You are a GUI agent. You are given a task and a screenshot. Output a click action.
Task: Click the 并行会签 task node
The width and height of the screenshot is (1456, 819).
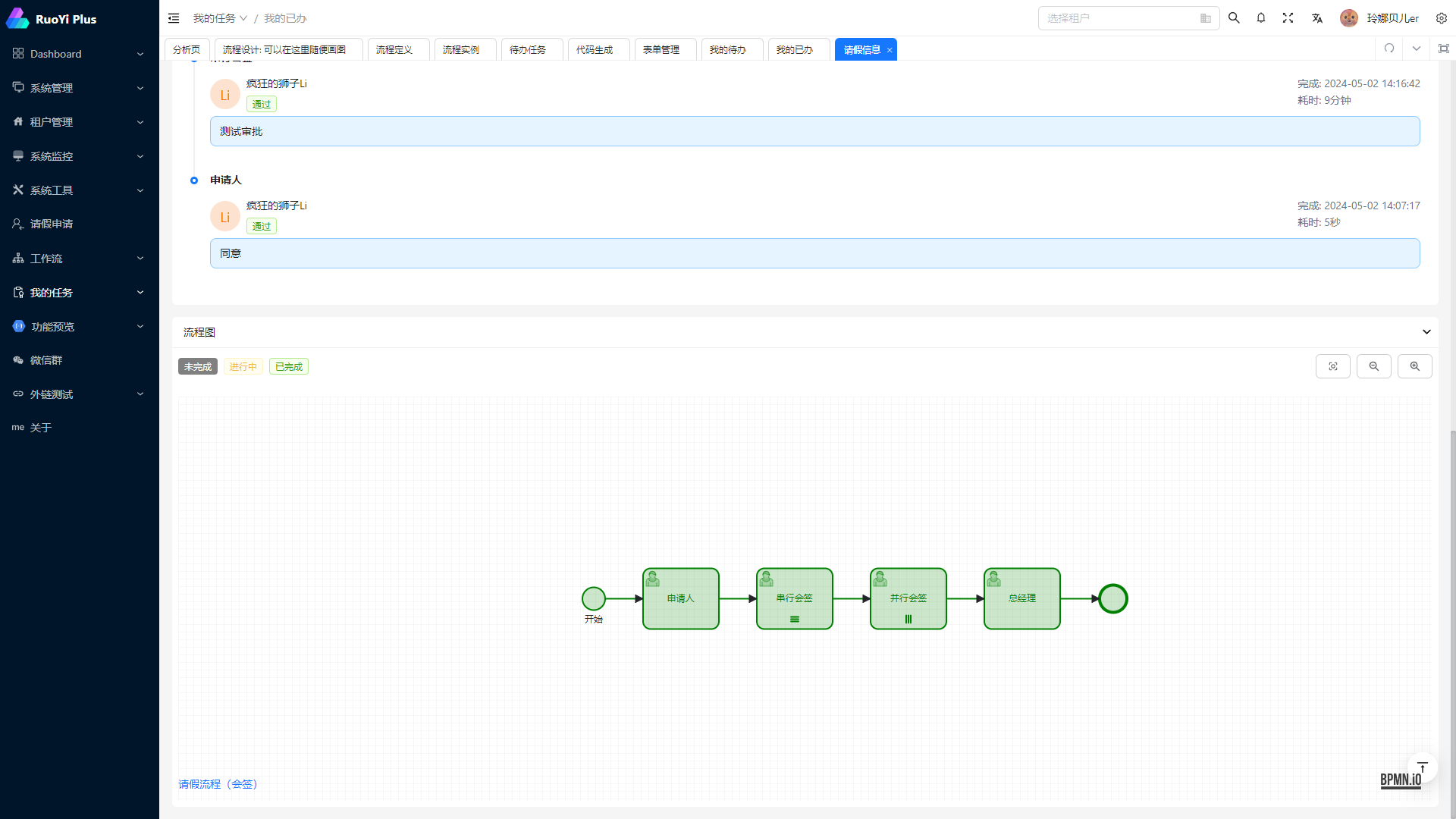pos(908,598)
